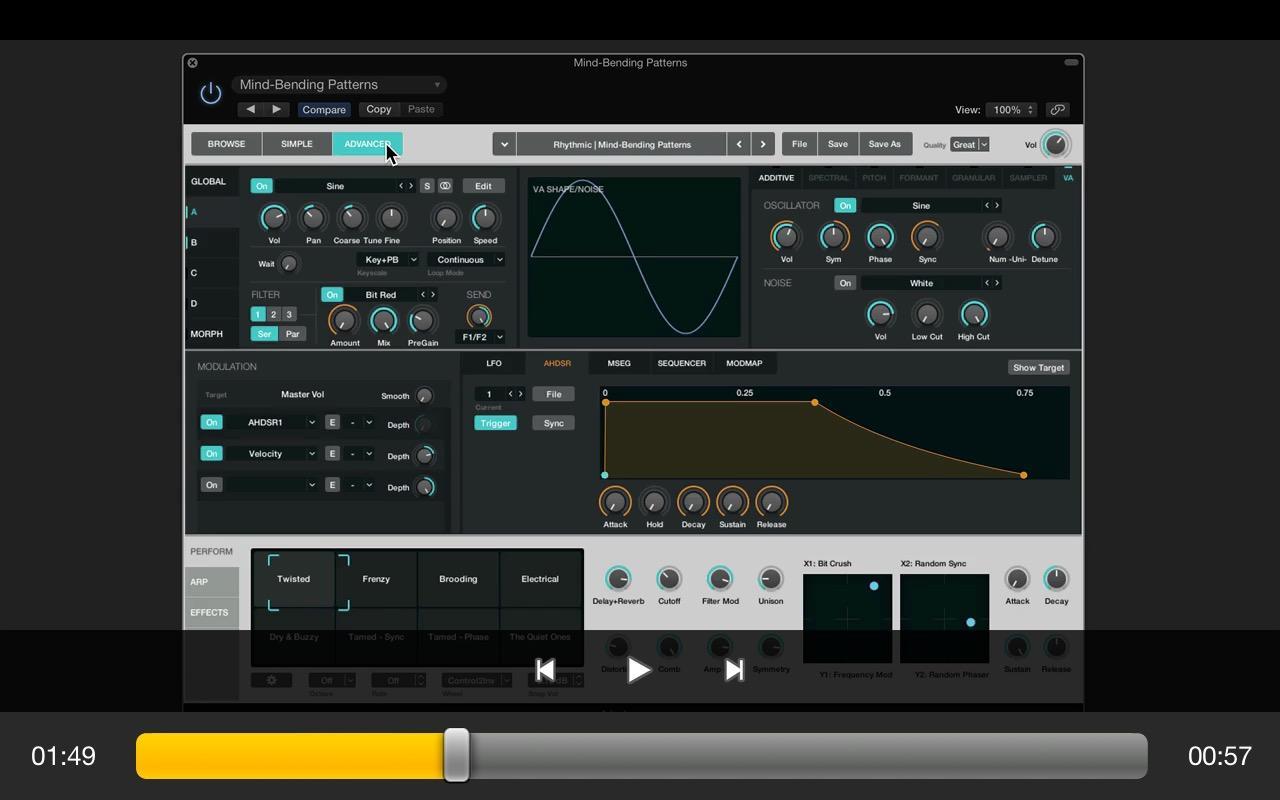Adjust the oscillator A Pan knob
1280x800 pixels.
(313, 217)
